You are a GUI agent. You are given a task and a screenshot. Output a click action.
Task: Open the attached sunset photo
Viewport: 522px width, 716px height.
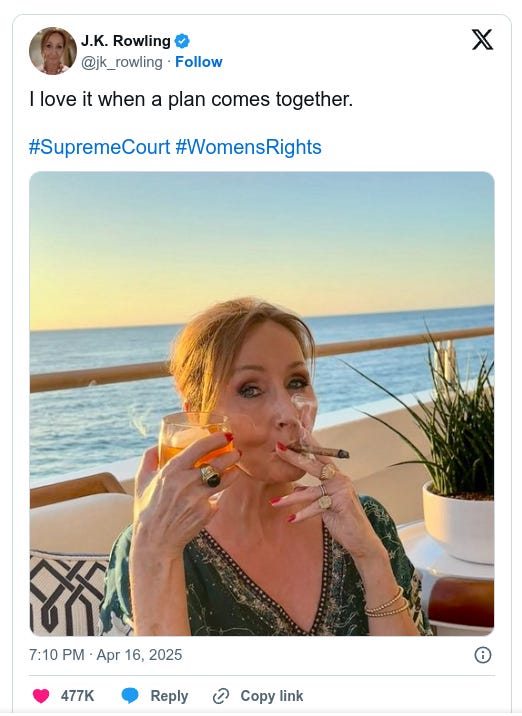pyautogui.click(x=262, y=404)
